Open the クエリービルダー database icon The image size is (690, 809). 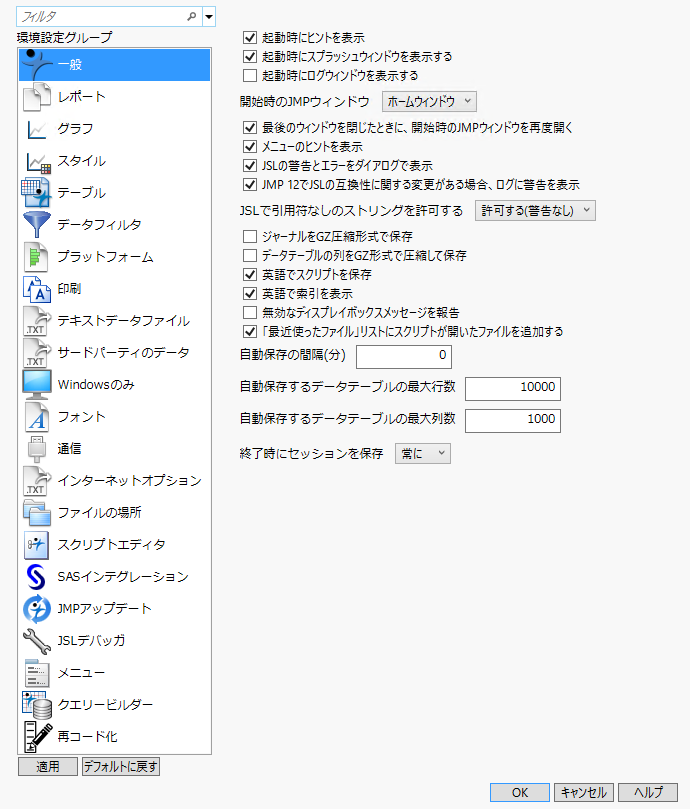37,704
